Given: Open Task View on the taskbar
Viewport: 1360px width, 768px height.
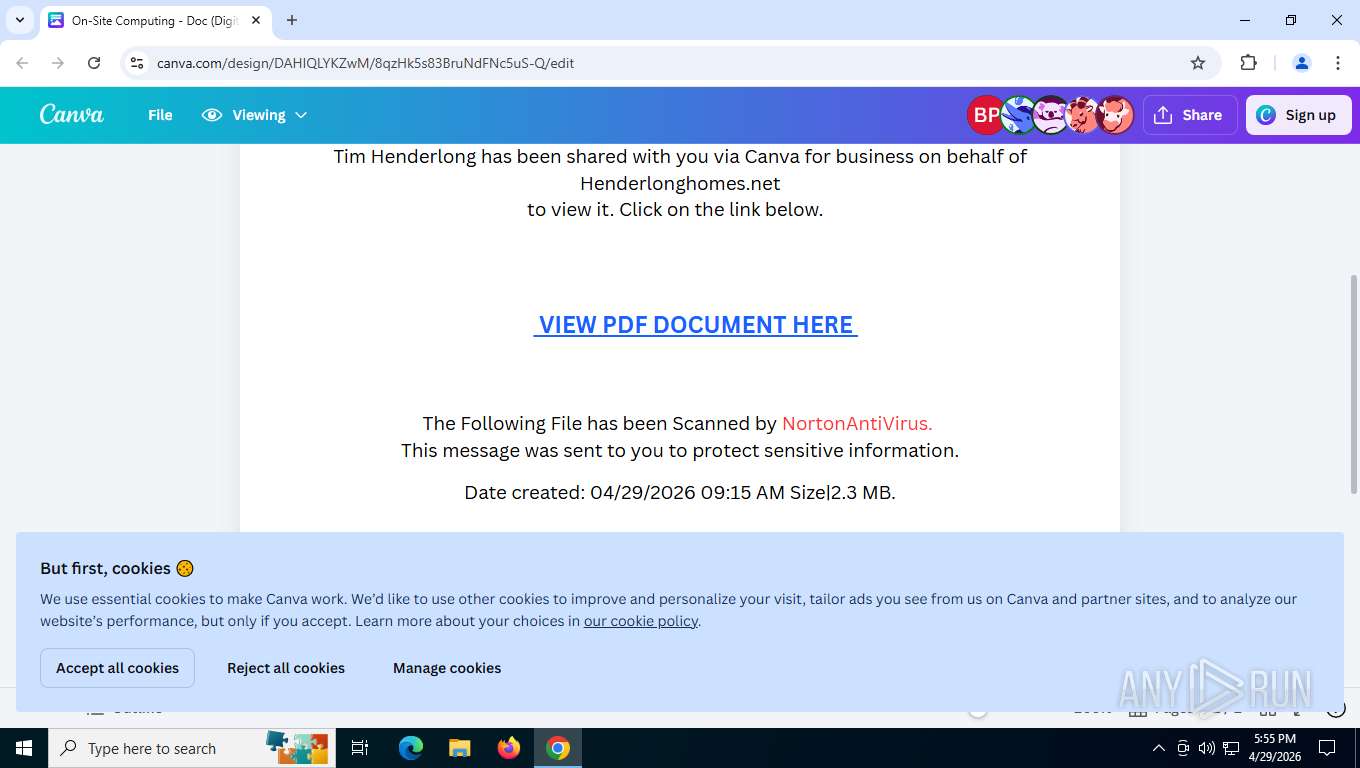Looking at the screenshot, I should 360,748.
